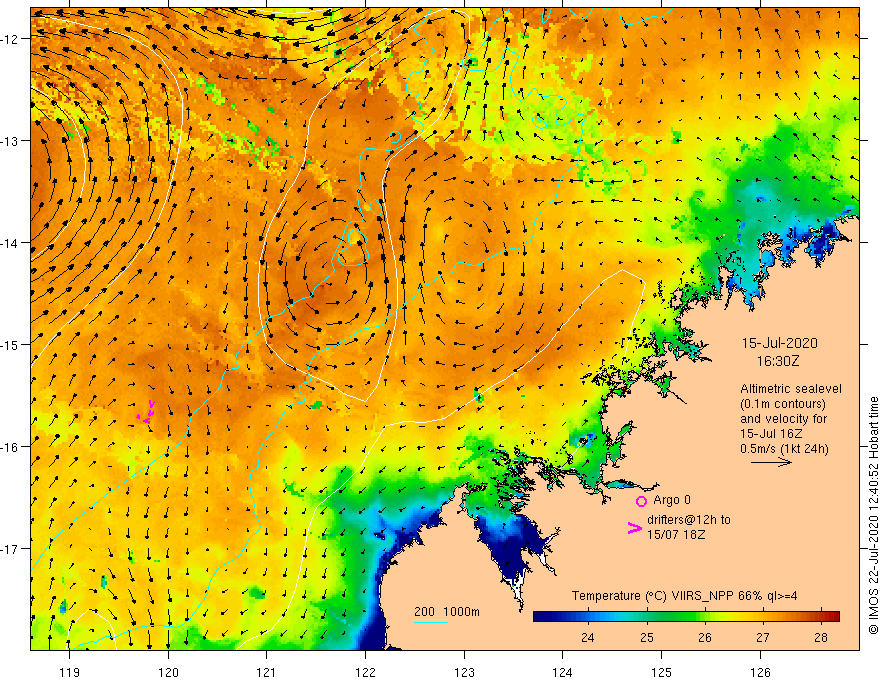880x680 pixels.
Task: Click the '0.5m/s (1kt 24h)' label
Action: point(785,449)
